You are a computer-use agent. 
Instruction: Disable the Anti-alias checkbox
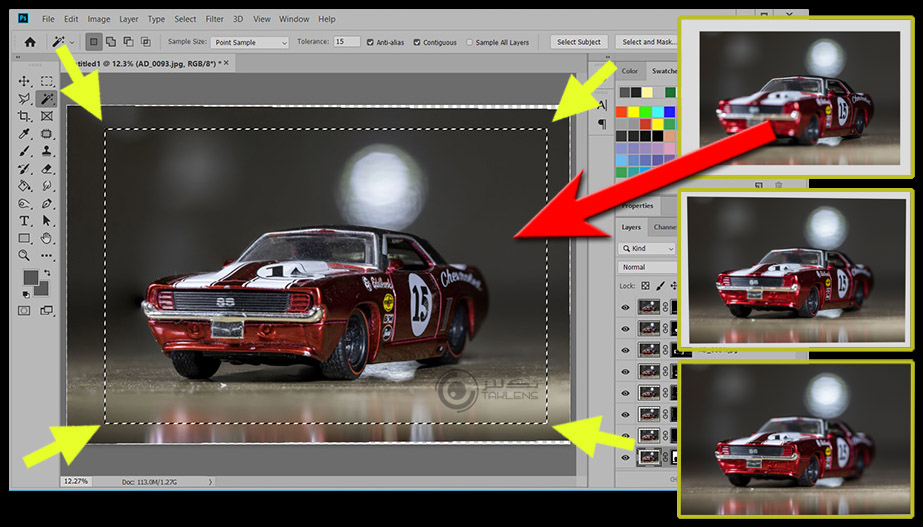point(371,42)
